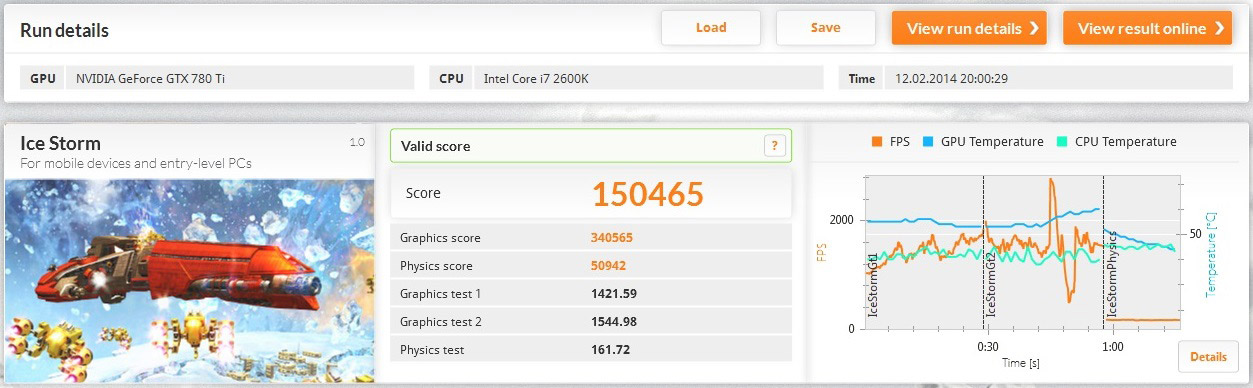Click the Save button
The width and height of the screenshot is (1253, 388).
[825, 28]
